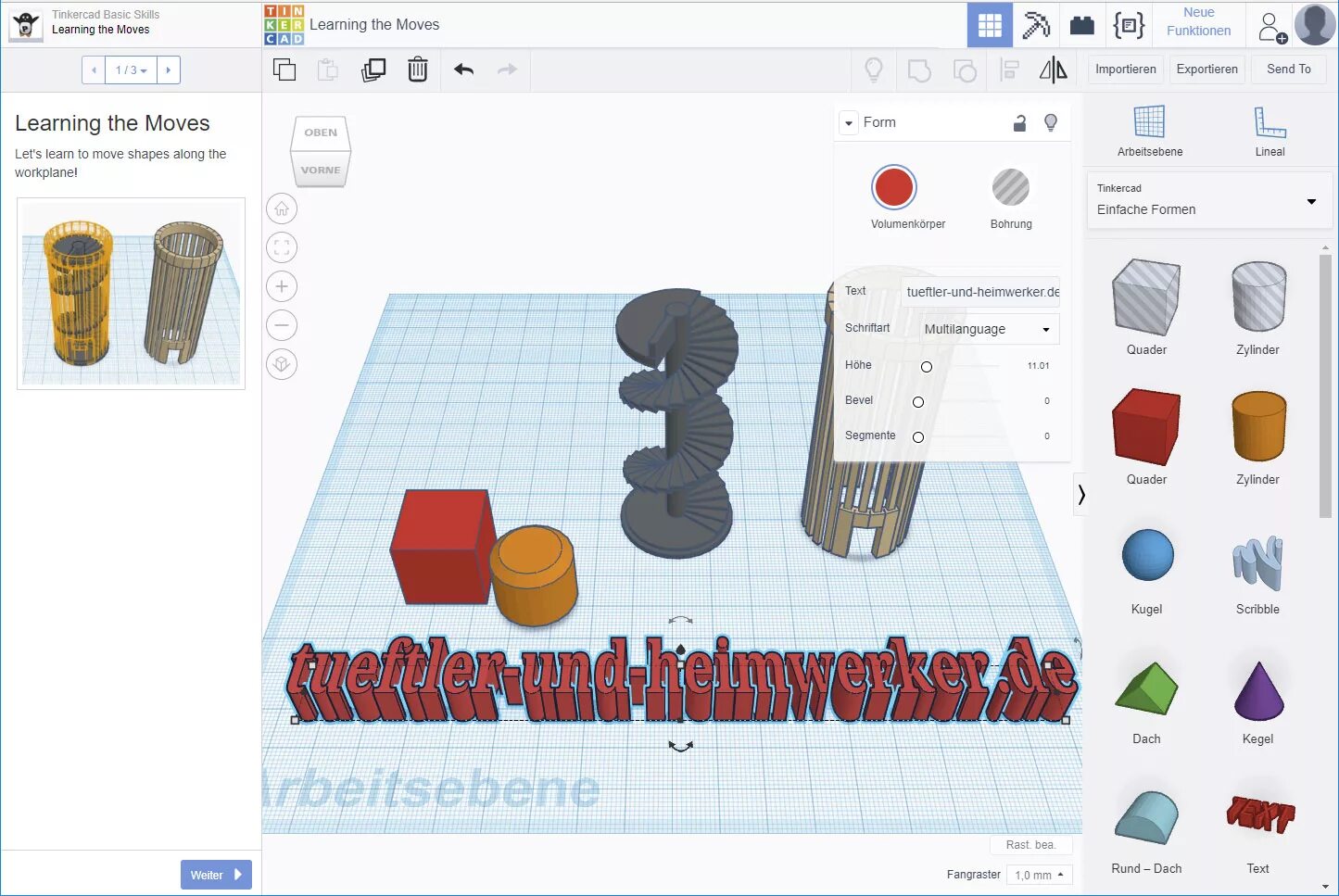Image resolution: width=1339 pixels, height=896 pixels.
Task: Click the Send To button
Action: [x=1288, y=69]
